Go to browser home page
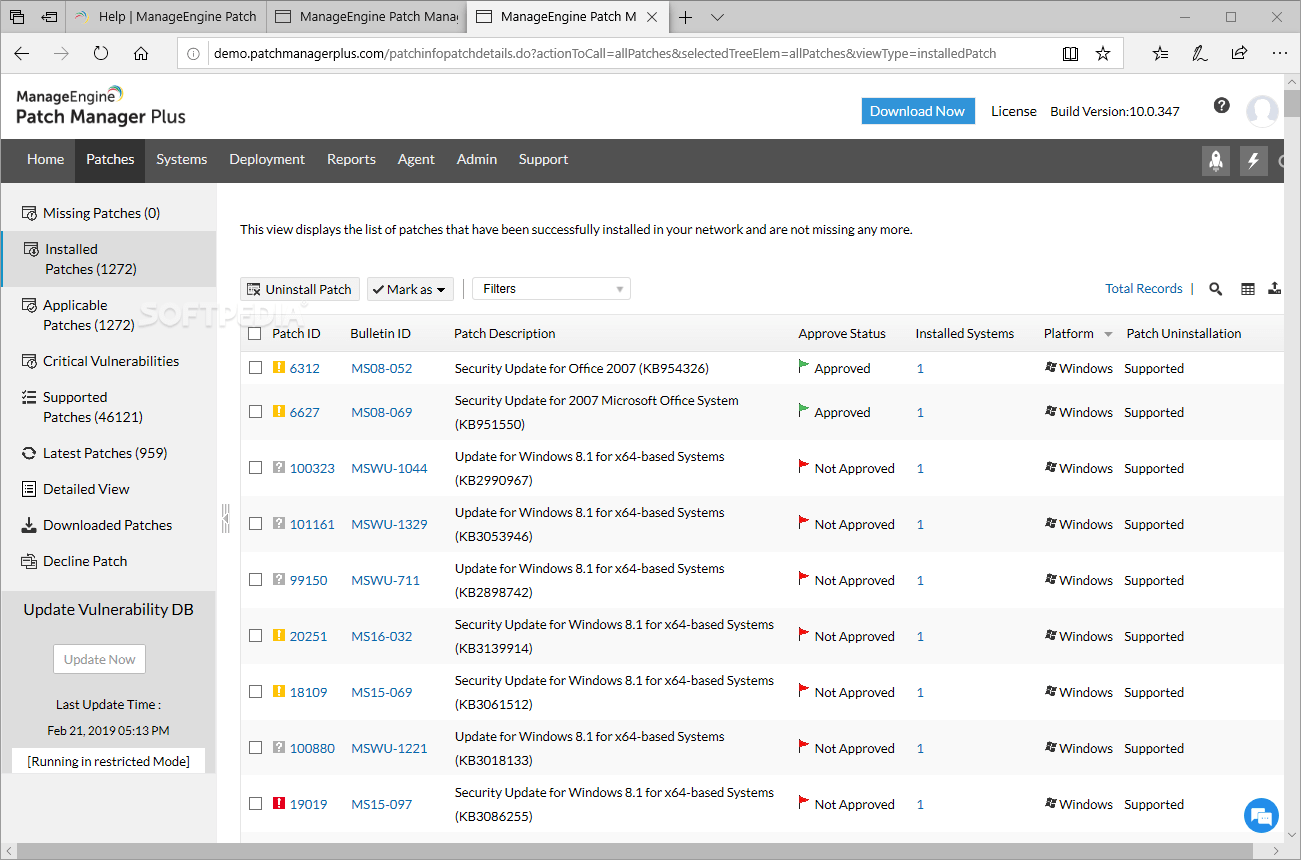The width and height of the screenshot is (1301, 860). 141,54
